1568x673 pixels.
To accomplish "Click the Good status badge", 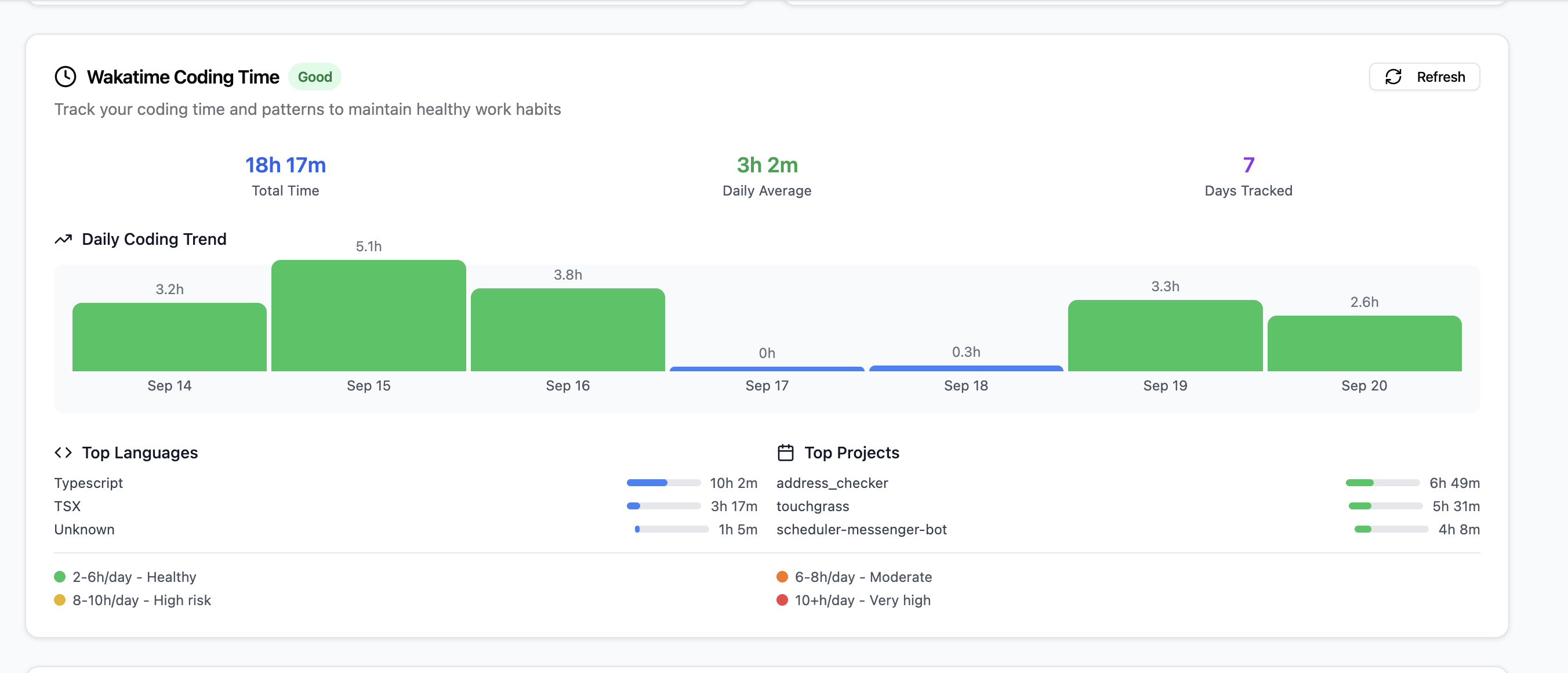I will [x=315, y=77].
